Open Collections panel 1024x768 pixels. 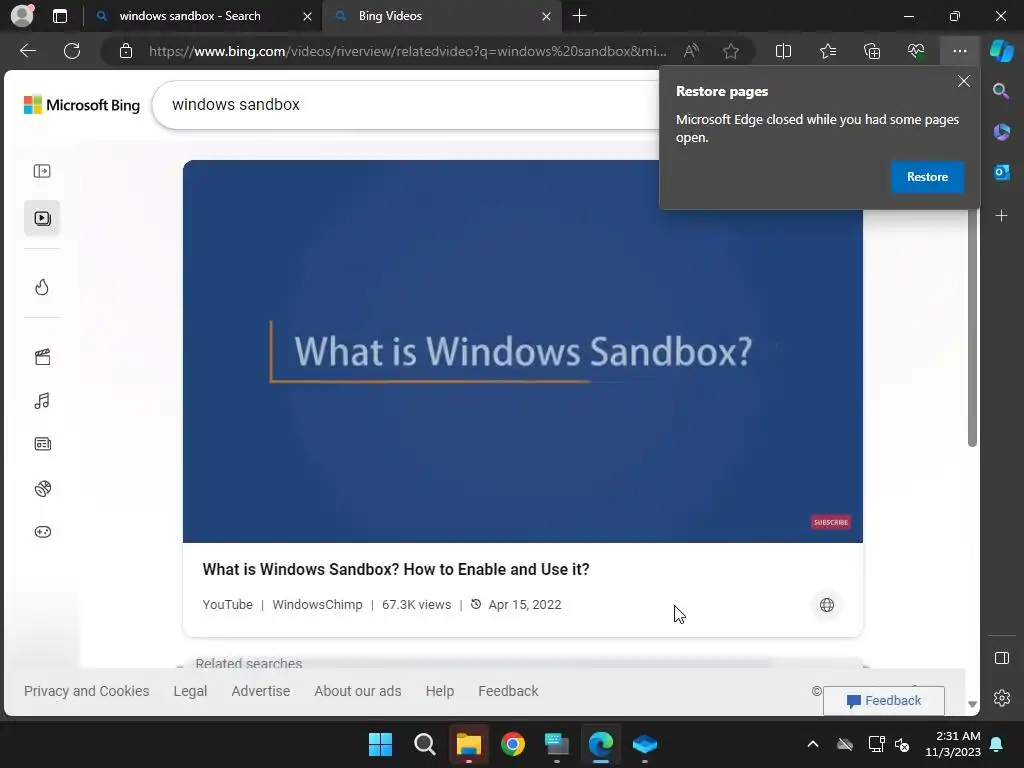[x=872, y=51]
